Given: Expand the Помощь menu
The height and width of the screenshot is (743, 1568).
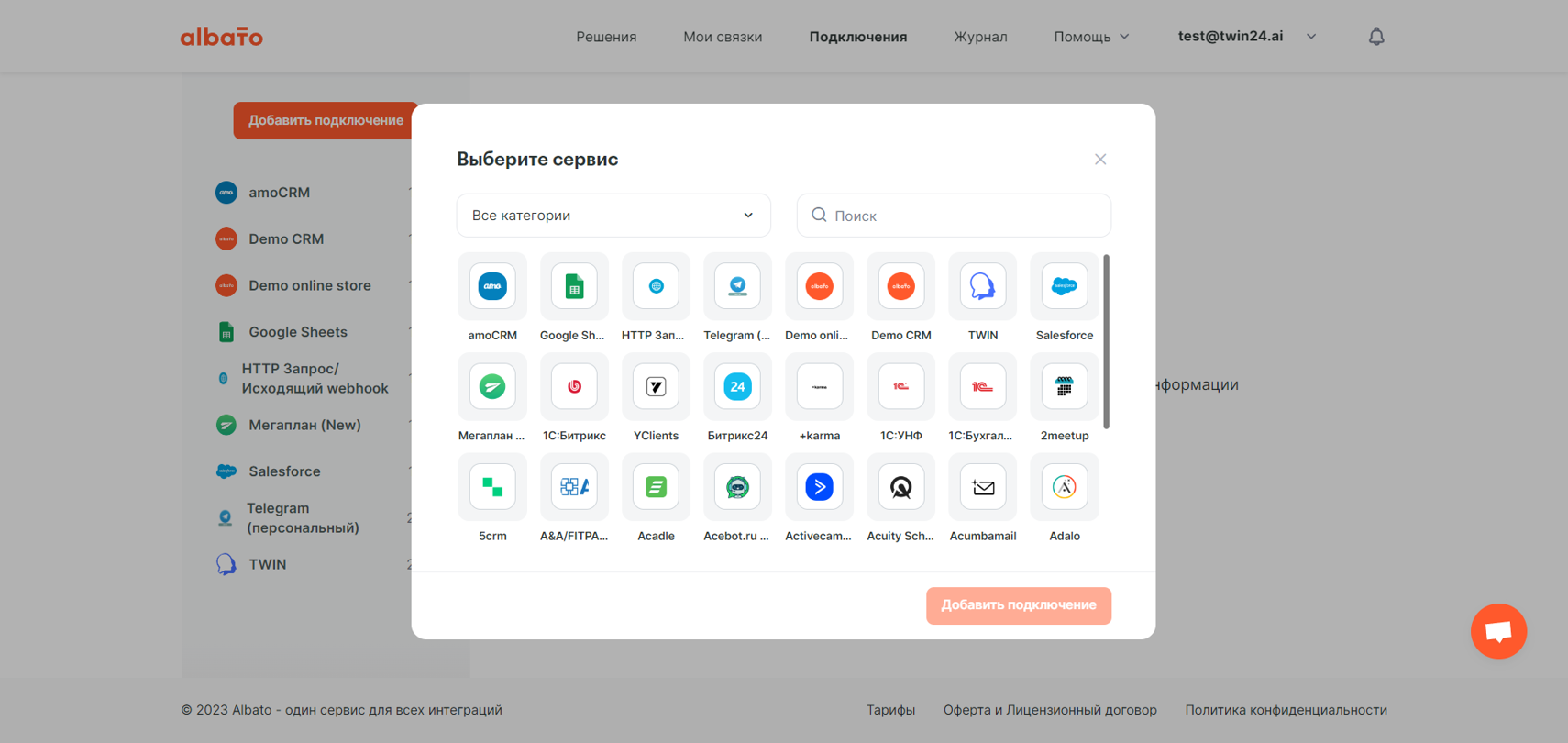Looking at the screenshot, I should (1091, 37).
